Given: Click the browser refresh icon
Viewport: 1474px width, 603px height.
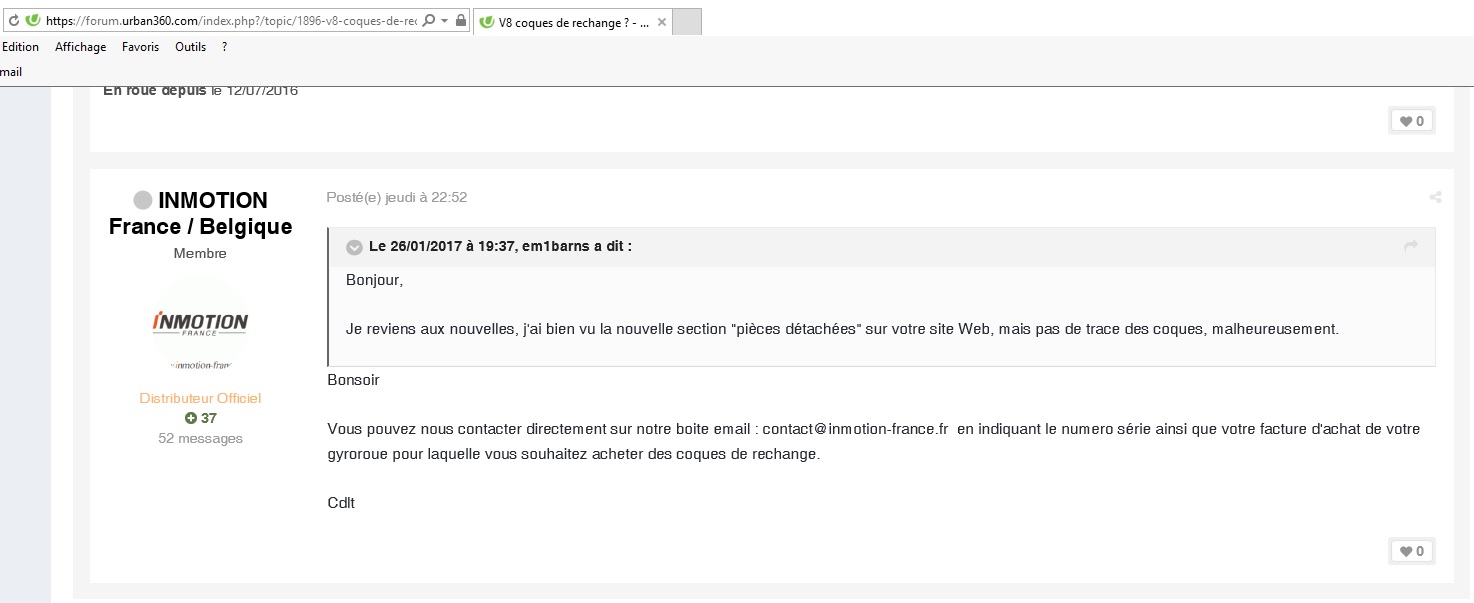Looking at the screenshot, I should tap(14, 20).
